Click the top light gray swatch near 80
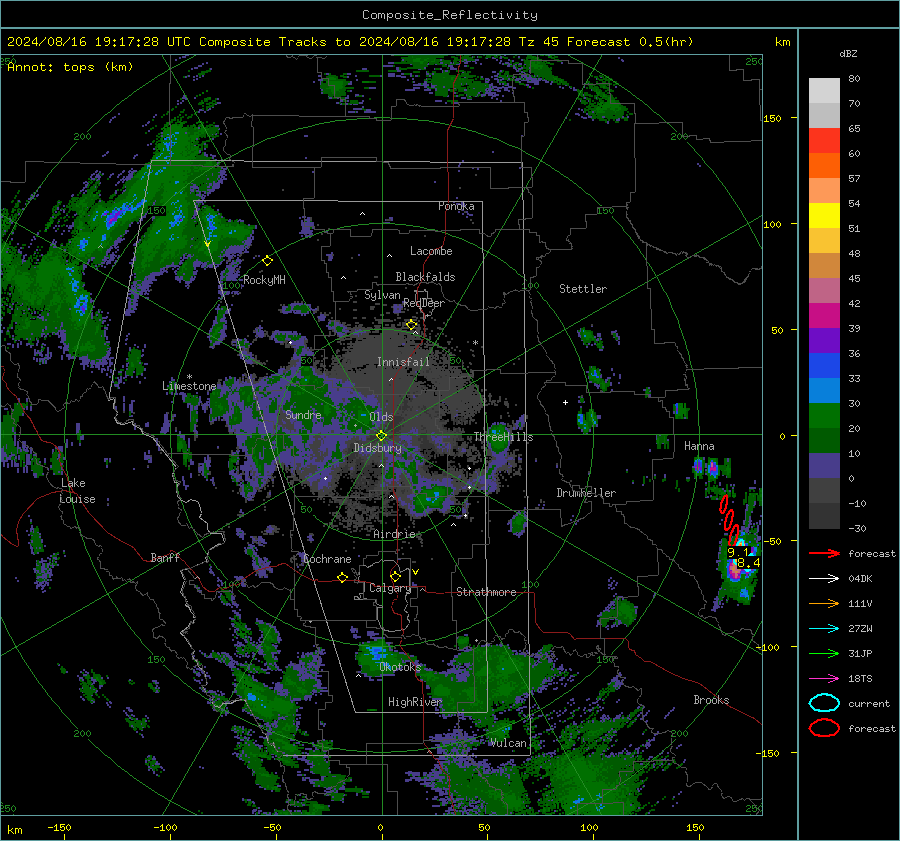 [x=824, y=91]
